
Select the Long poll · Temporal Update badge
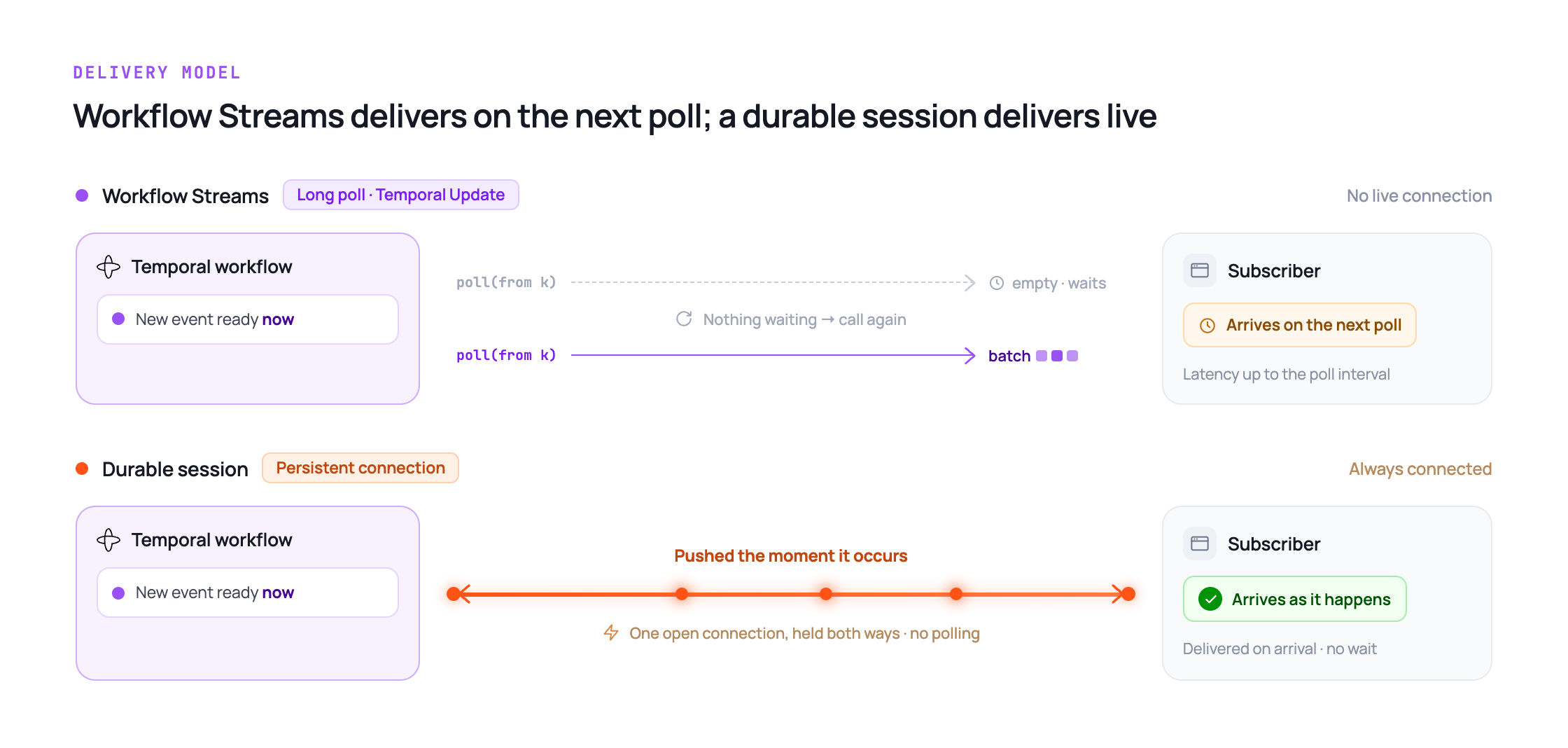[400, 195]
